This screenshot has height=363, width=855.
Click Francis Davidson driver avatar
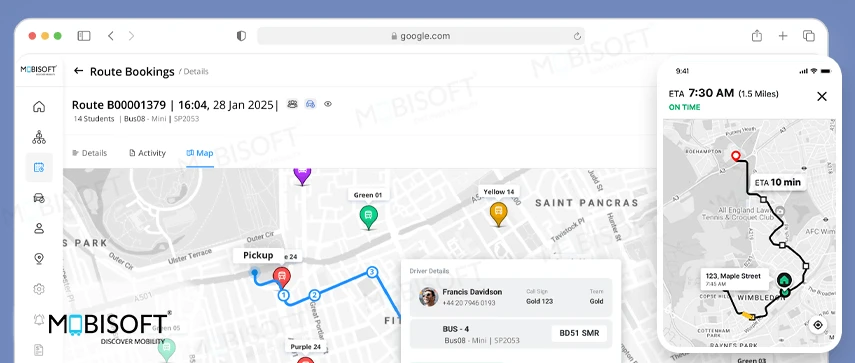click(x=429, y=297)
